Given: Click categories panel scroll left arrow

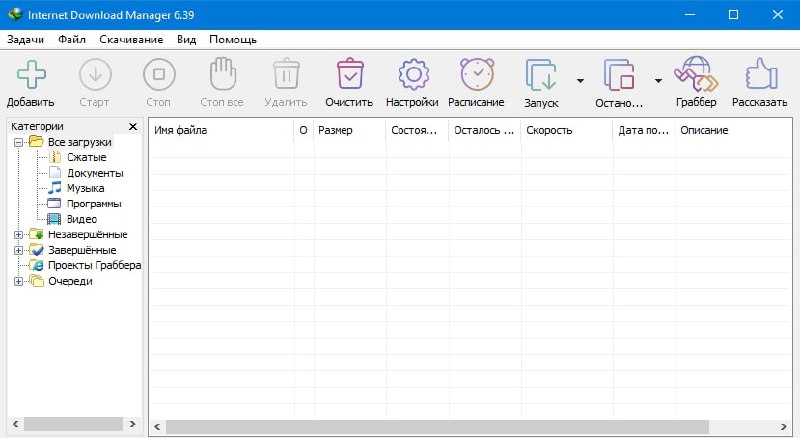Looking at the screenshot, I should coord(16,424).
